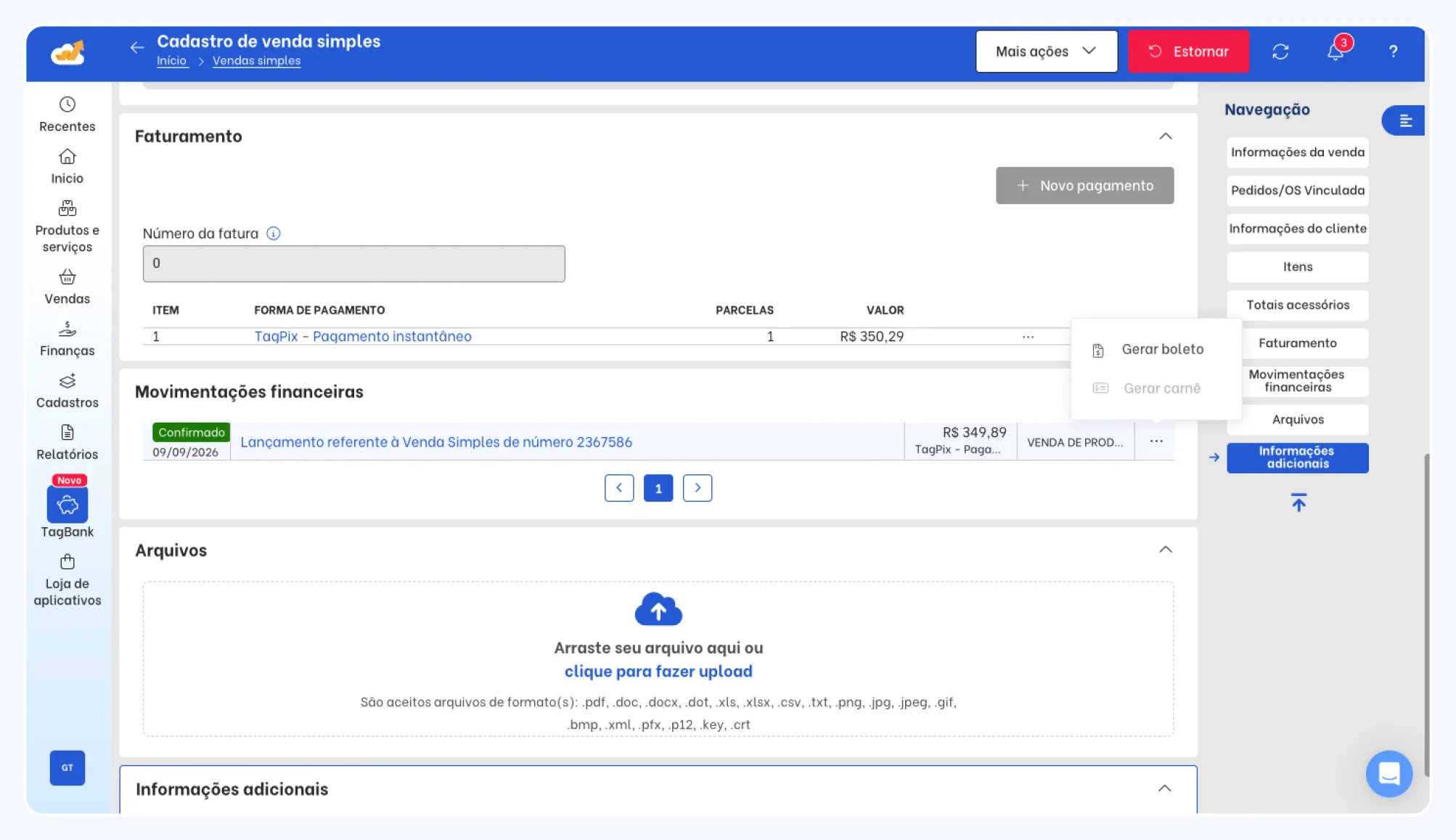Open TagBank piggy bank icon
Screen dimensions: 1456x840
coord(68,505)
